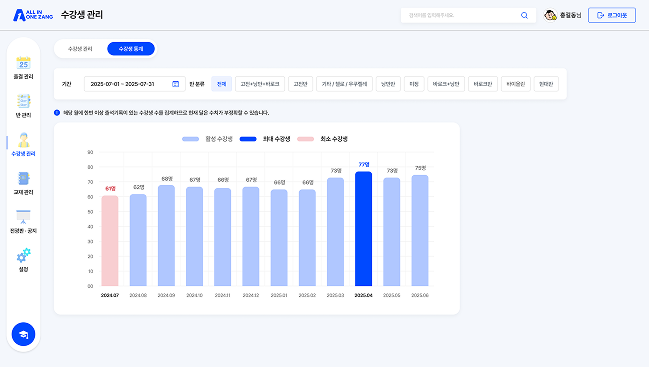The image size is (649, 367).
Task: Select the 바로크반 filter chip
Action: [483, 84]
